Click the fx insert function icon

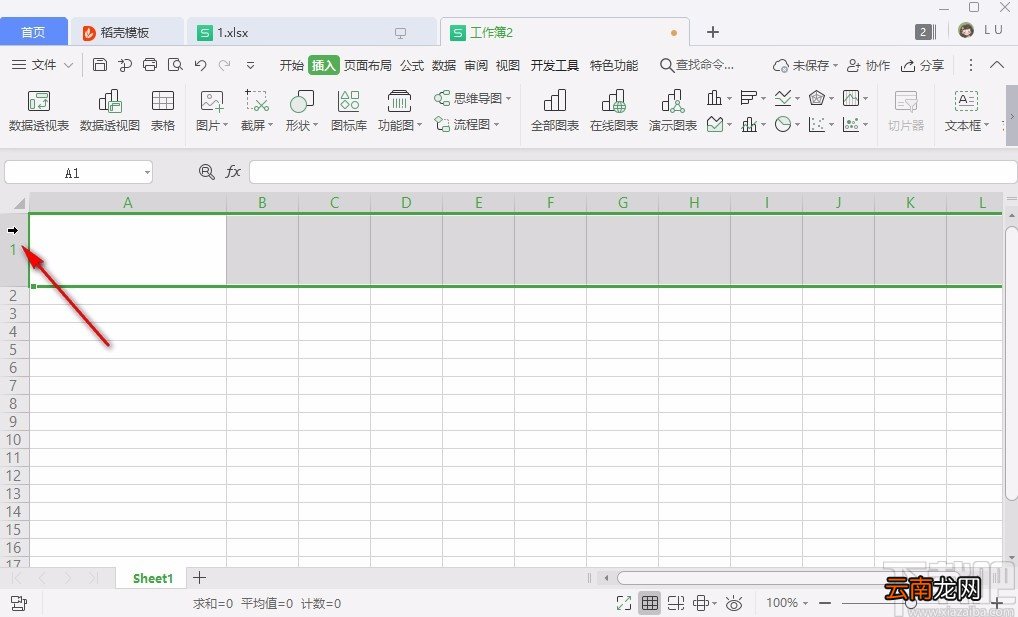click(x=233, y=171)
